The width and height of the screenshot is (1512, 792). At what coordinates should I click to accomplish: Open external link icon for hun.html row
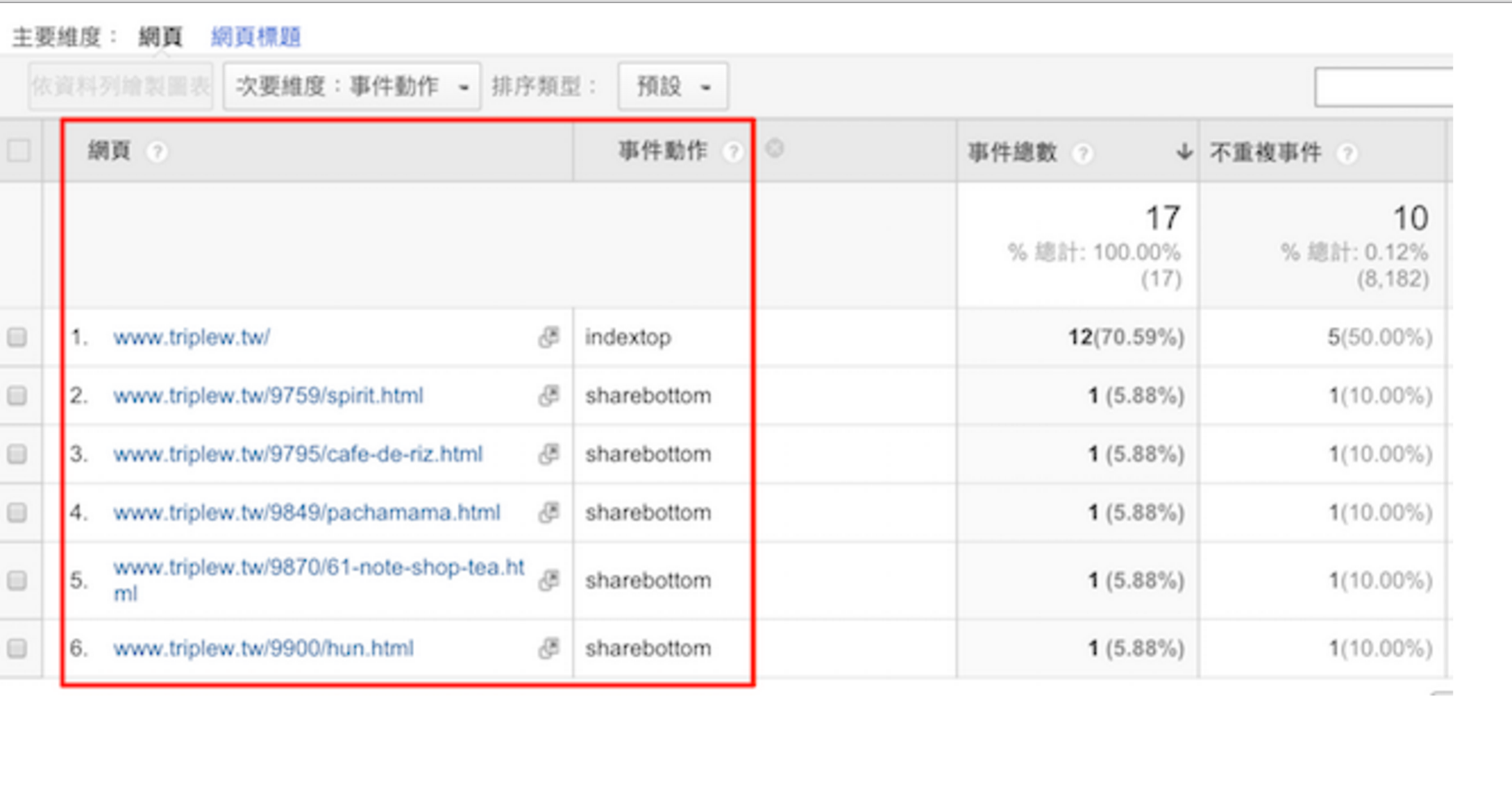point(549,648)
